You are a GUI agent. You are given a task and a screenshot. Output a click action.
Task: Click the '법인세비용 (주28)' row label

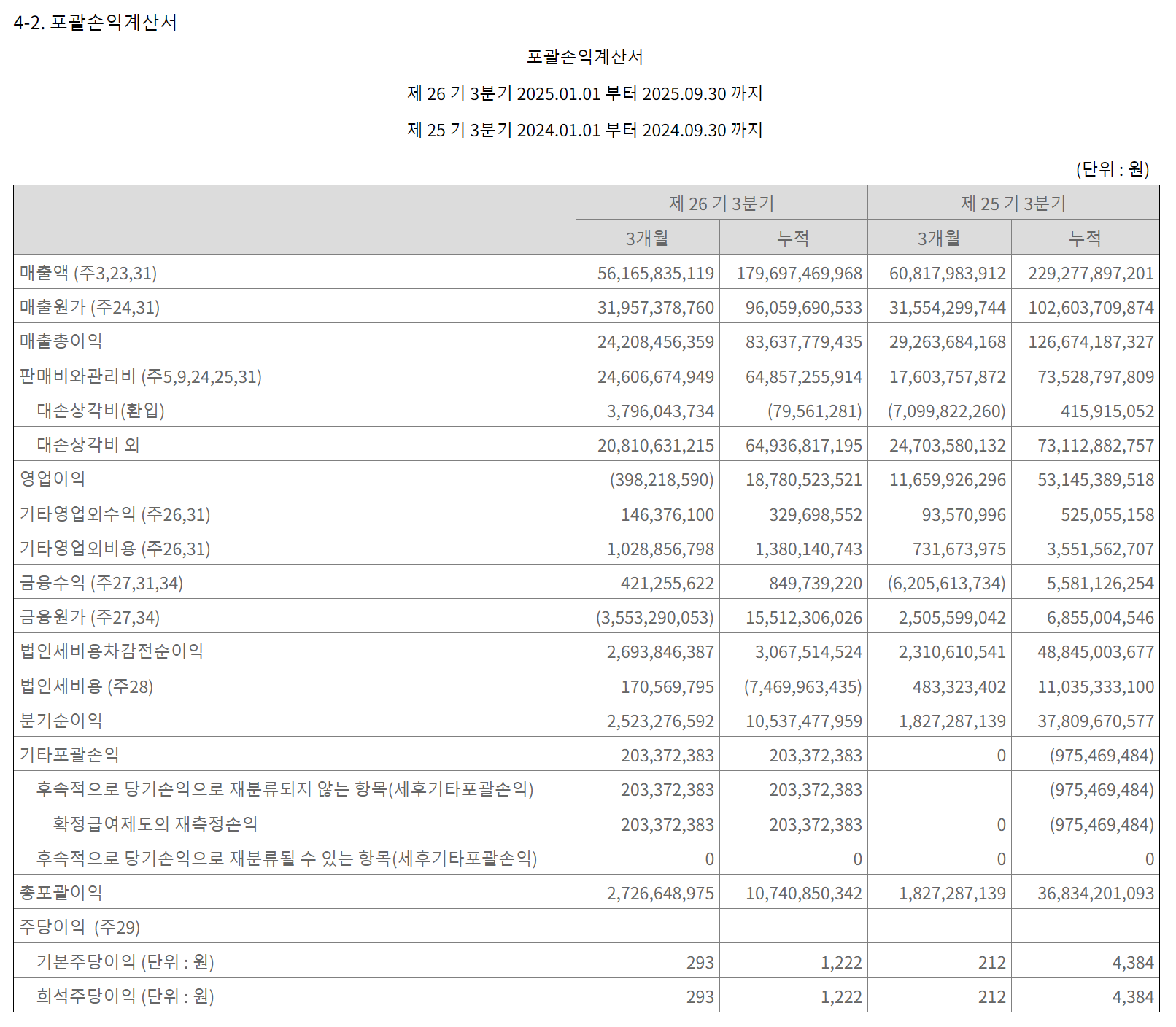click(87, 686)
